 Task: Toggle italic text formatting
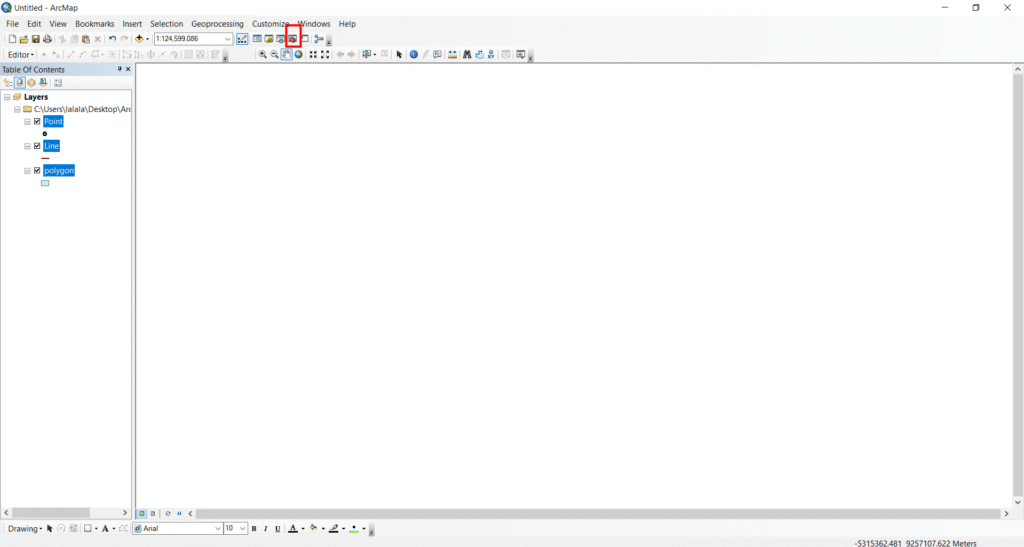266,529
